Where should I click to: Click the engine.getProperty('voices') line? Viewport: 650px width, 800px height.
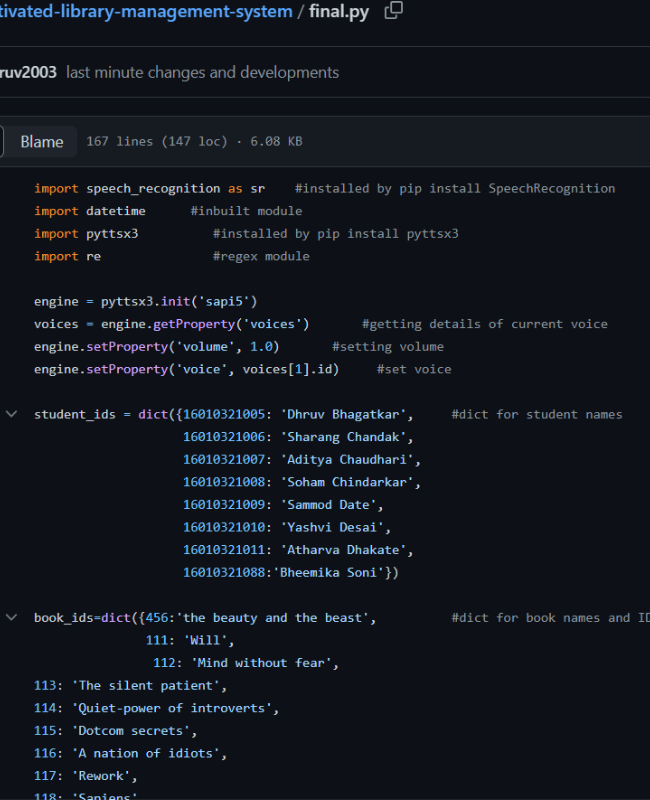pos(171,324)
